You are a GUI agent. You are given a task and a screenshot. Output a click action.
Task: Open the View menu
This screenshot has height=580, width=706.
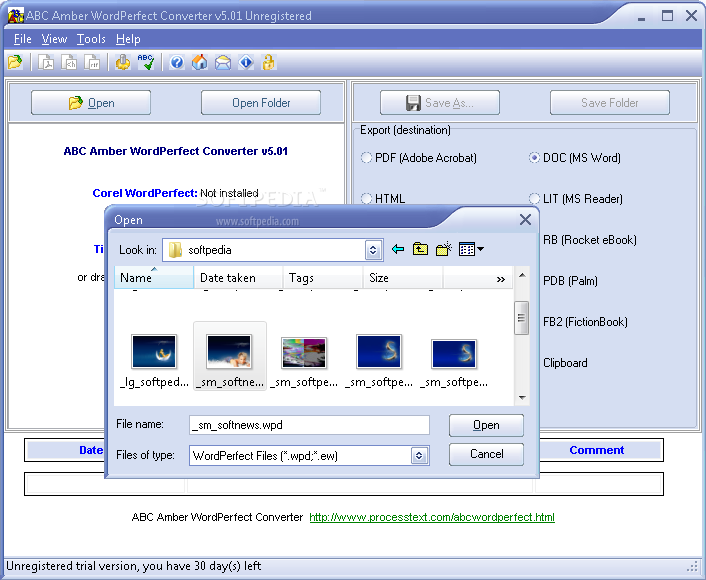point(54,39)
